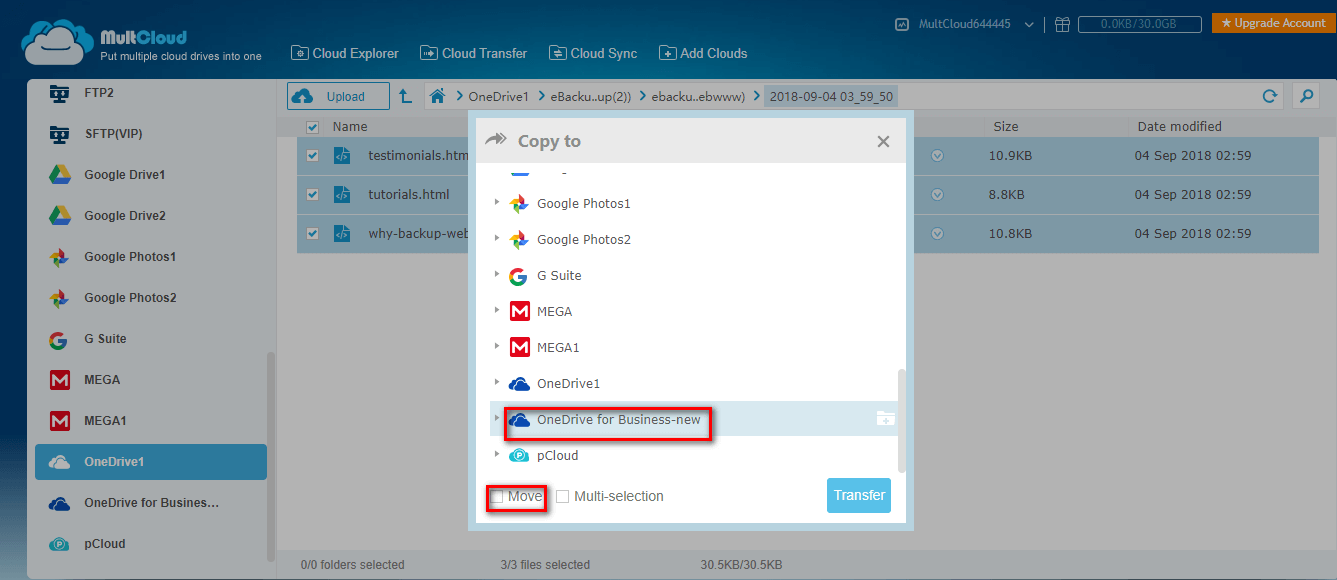This screenshot has width=1337, height=580.
Task: Open the MultCloud644445 account dropdown
Action: tap(965, 24)
